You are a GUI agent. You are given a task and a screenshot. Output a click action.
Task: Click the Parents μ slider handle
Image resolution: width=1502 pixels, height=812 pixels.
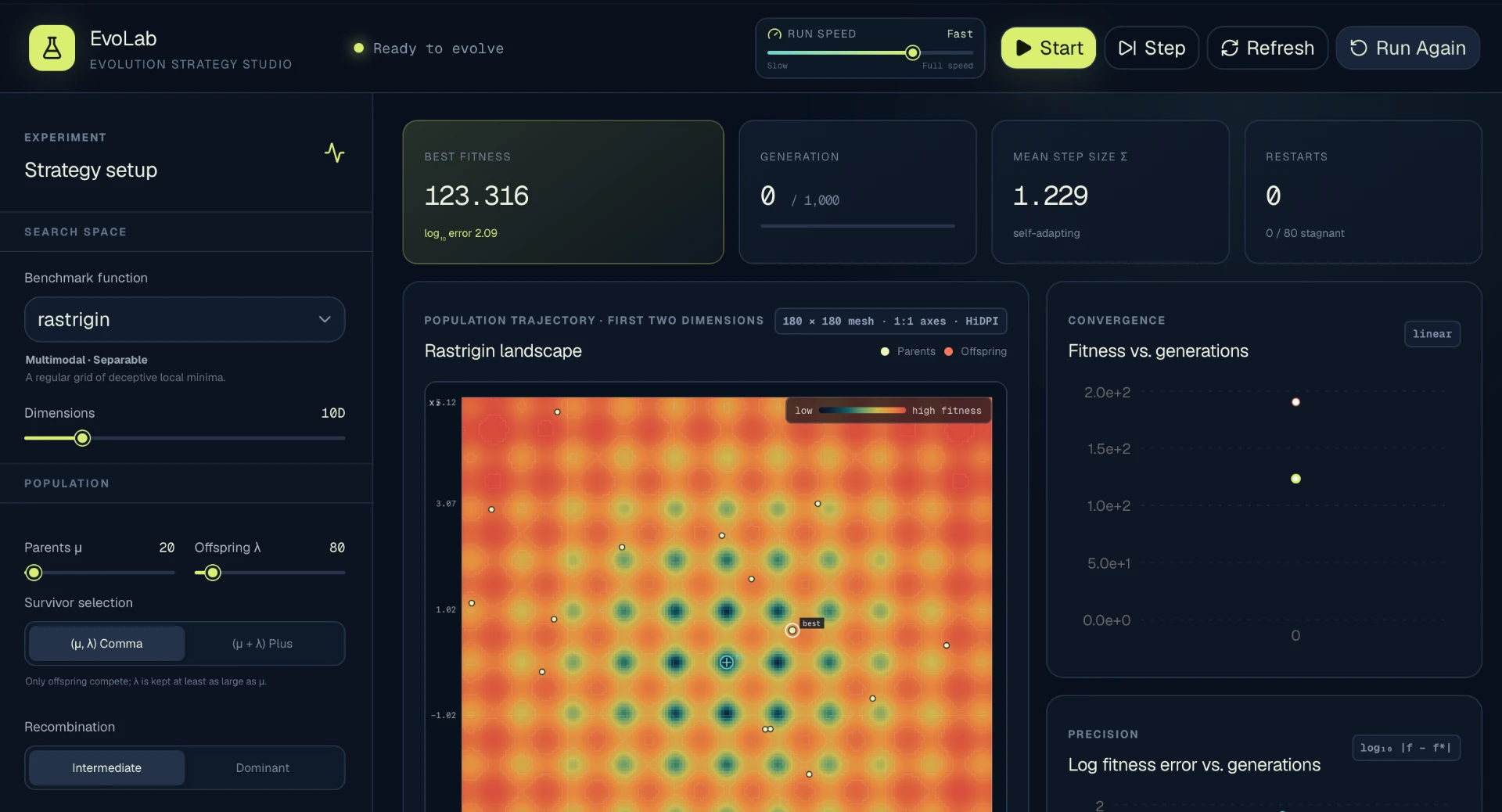coord(34,573)
